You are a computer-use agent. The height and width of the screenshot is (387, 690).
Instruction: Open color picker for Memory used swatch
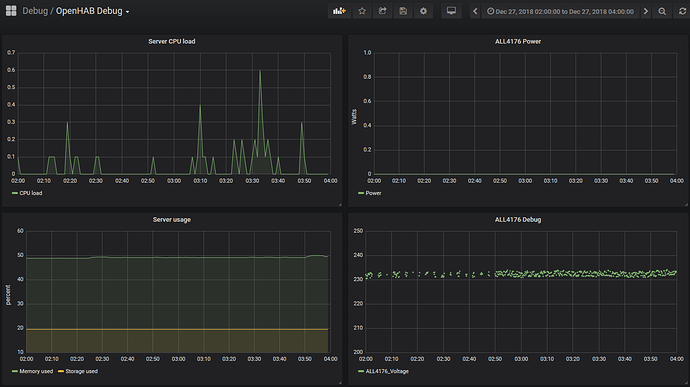(15, 372)
